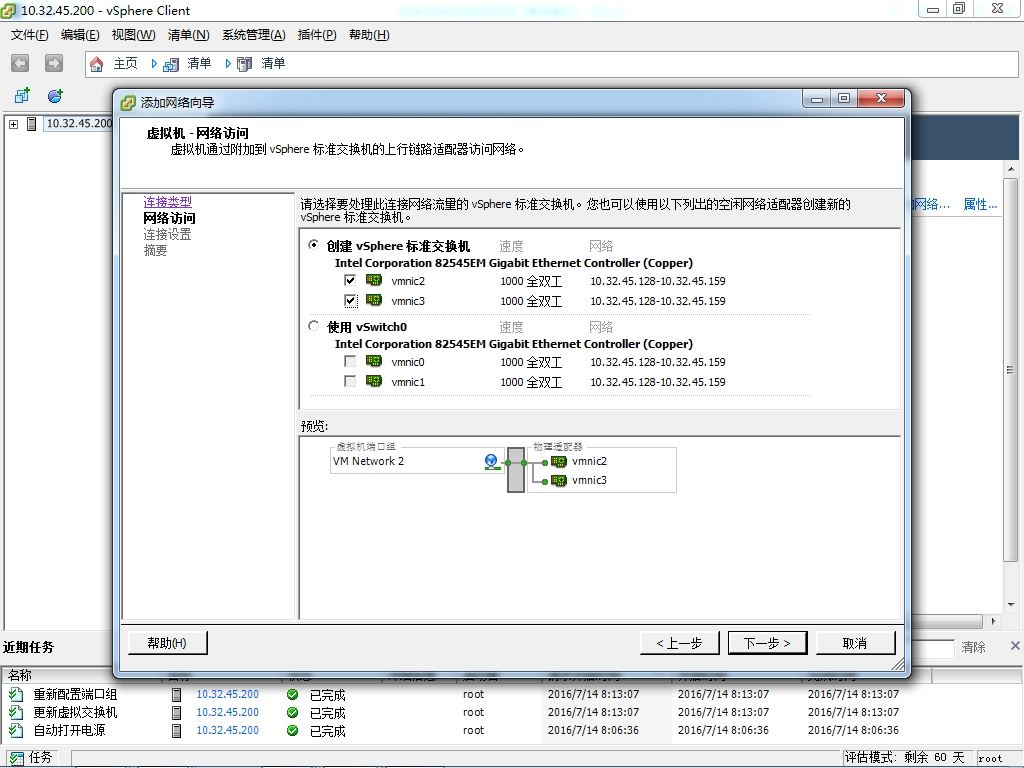Click the vmnic2 network adapter icon
The width and height of the screenshot is (1024, 768).
pos(374,280)
